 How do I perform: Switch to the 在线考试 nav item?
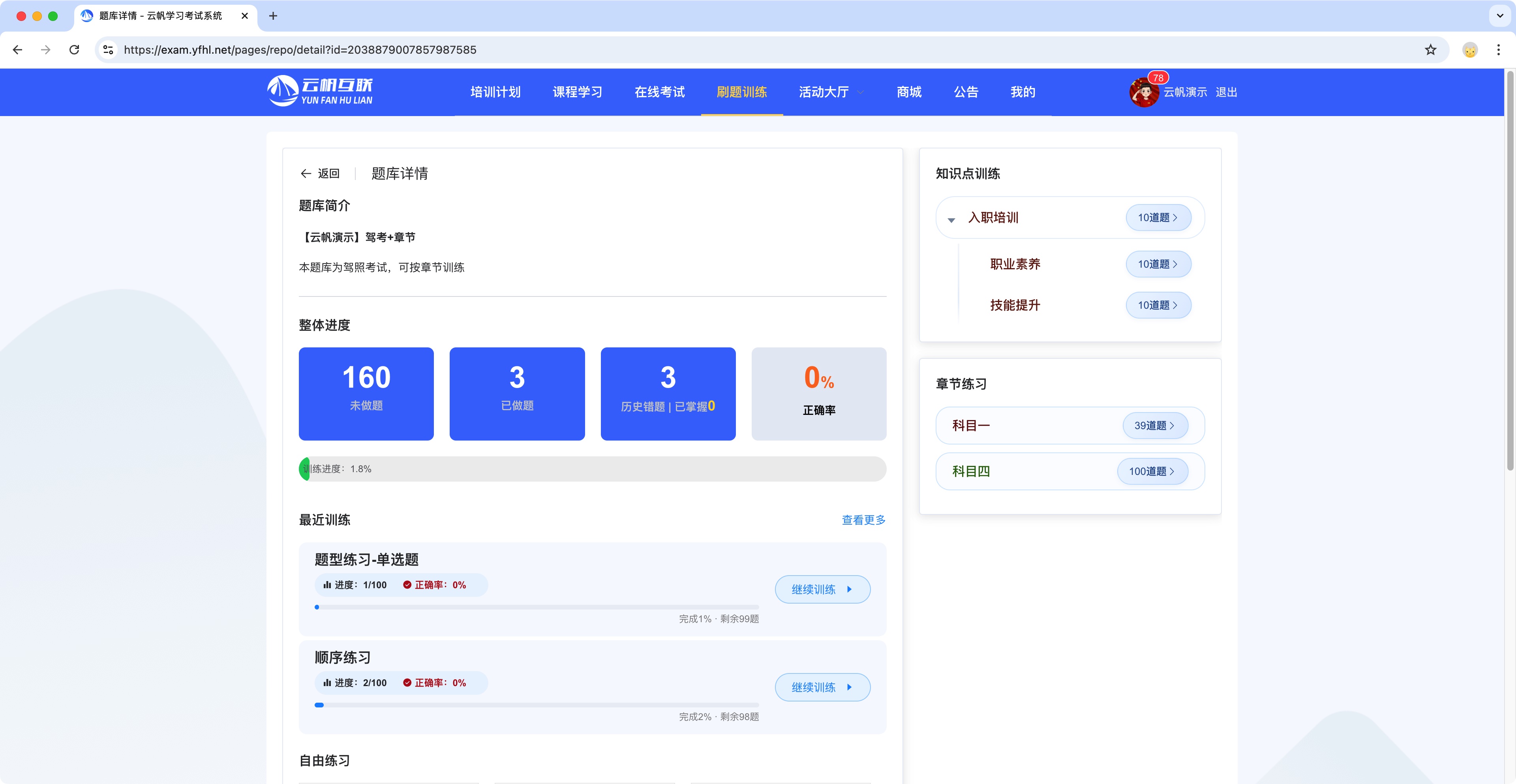click(660, 92)
